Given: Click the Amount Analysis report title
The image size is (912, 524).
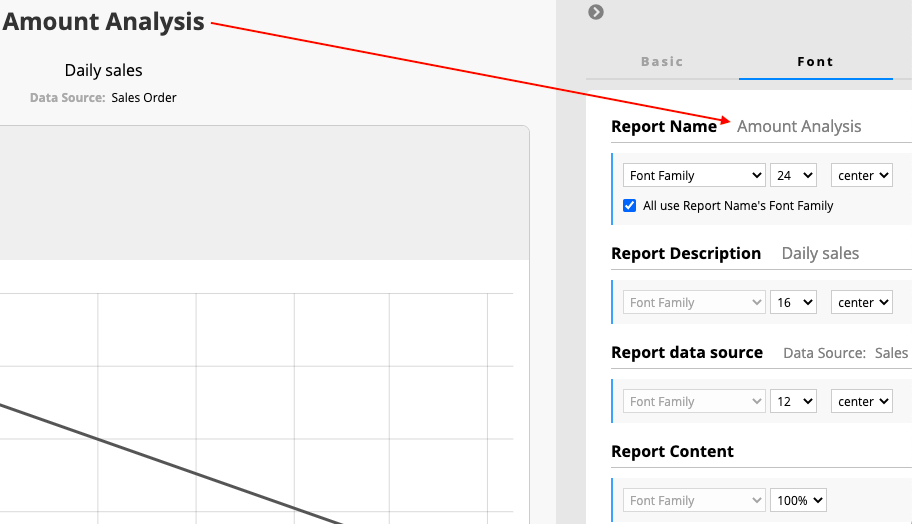Looking at the screenshot, I should (x=104, y=22).
